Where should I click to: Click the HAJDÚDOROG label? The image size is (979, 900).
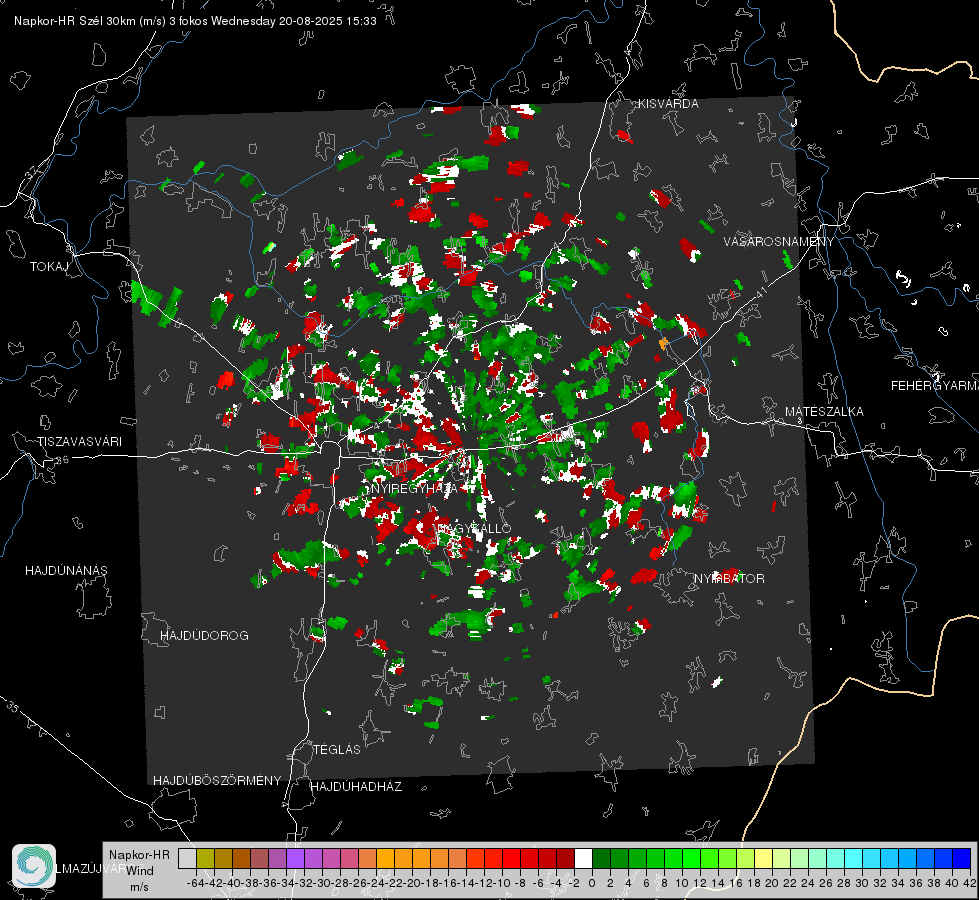click(x=204, y=635)
